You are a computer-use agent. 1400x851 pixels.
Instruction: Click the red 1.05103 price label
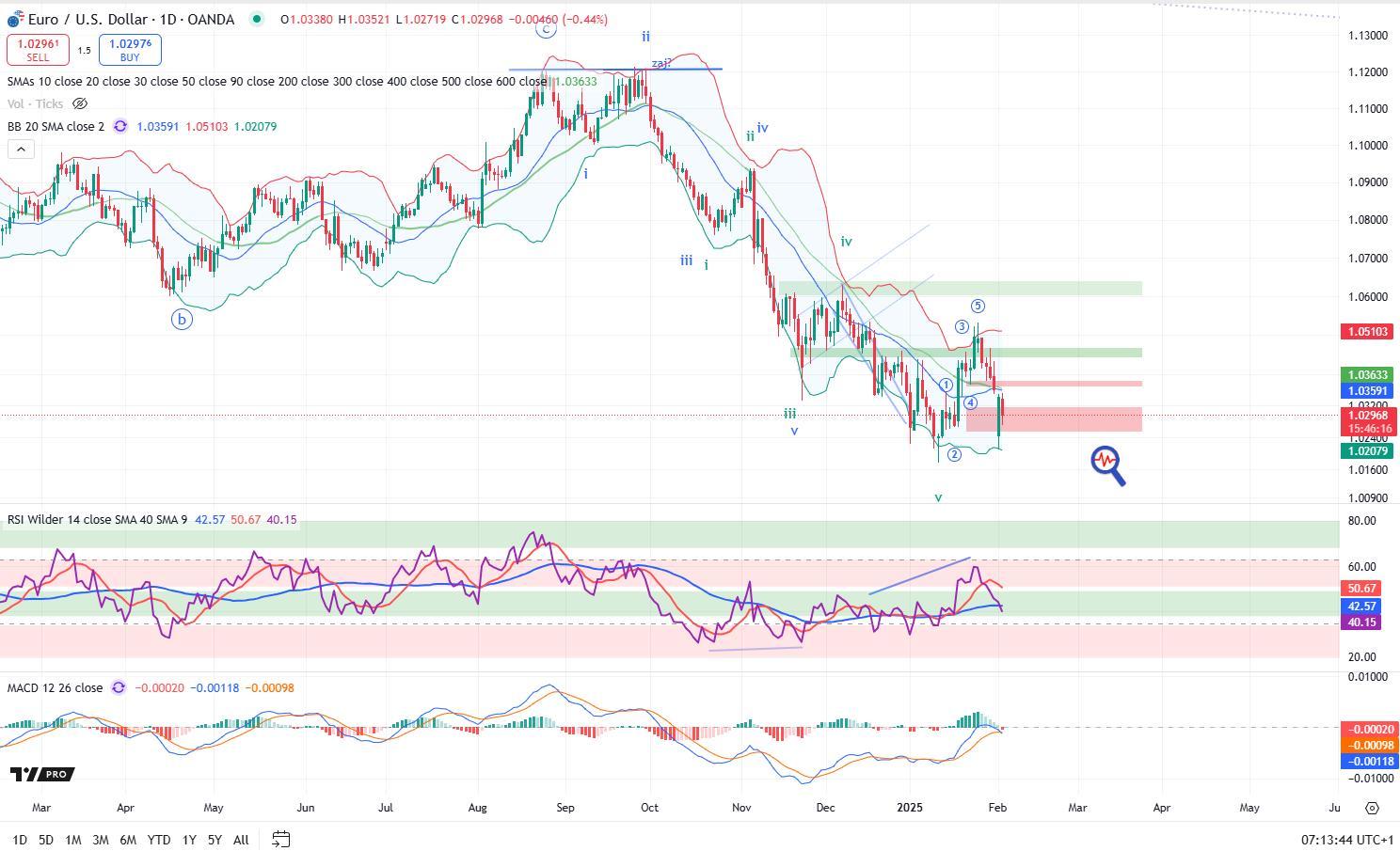(1368, 331)
